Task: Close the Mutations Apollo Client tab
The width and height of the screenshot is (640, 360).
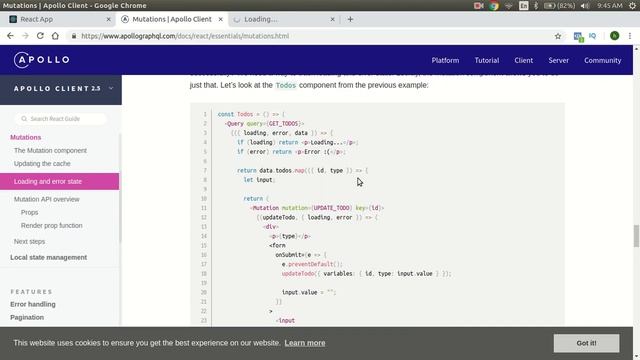Action: coord(220,19)
